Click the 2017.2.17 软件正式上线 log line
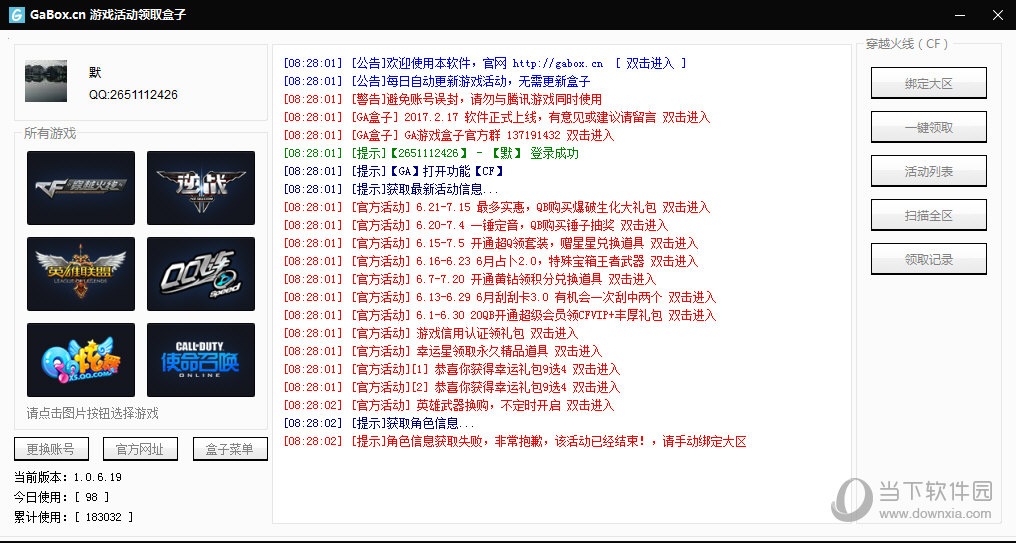 pos(496,117)
